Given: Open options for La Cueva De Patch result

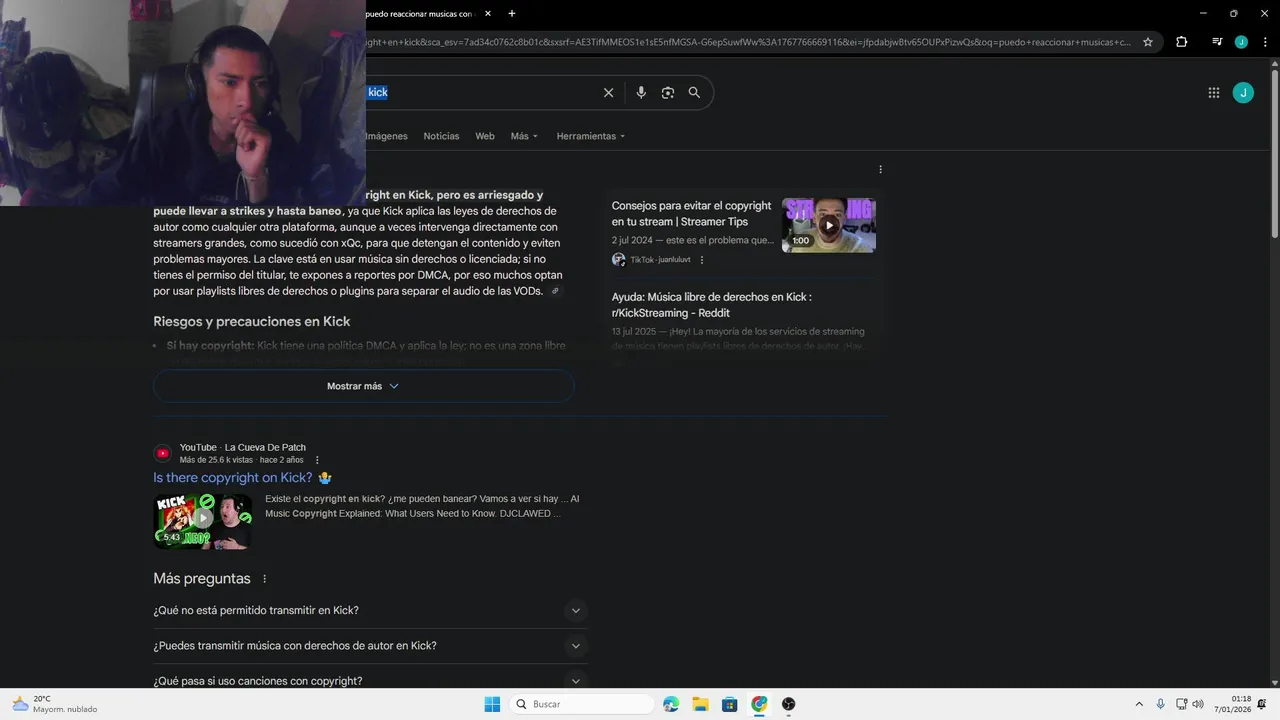Looking at the screenshot, I should [317, 460].
